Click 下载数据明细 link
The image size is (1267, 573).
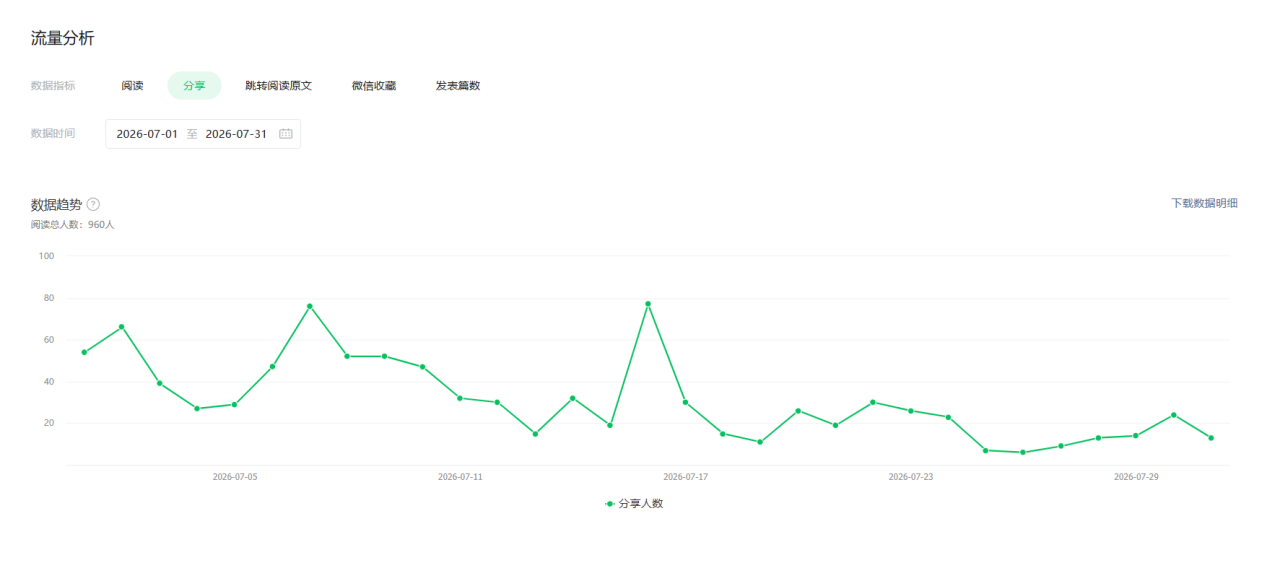[x=1204, y=203]
